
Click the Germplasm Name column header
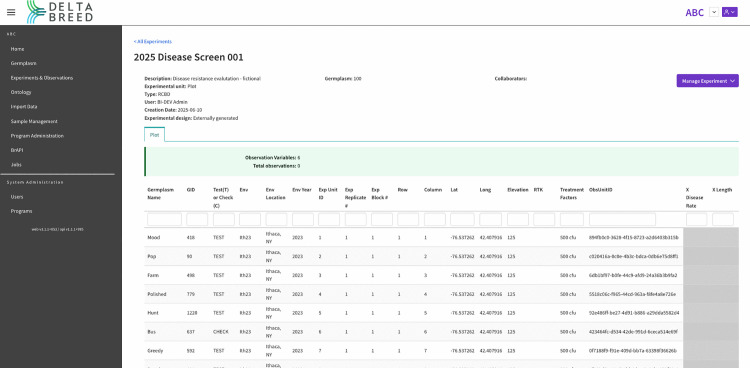[x=161, y=194]
